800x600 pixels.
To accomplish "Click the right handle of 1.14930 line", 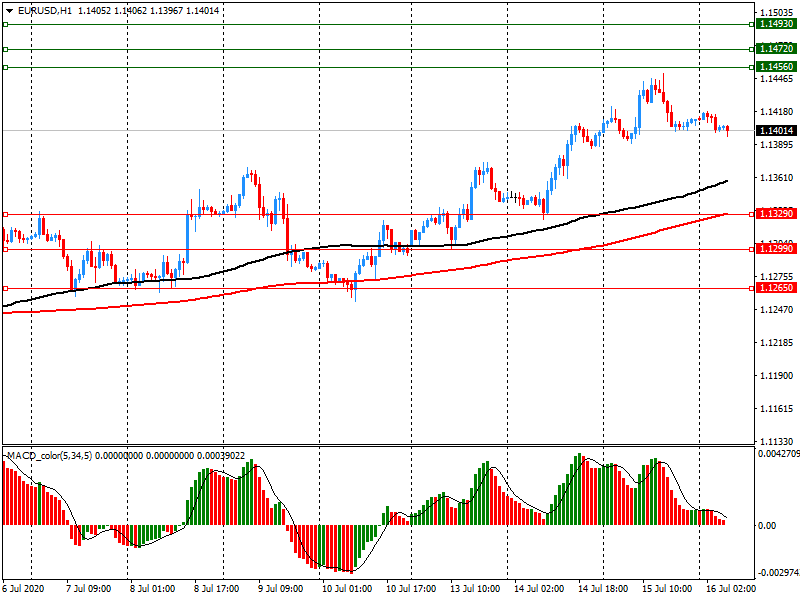I will pos(752,24).
